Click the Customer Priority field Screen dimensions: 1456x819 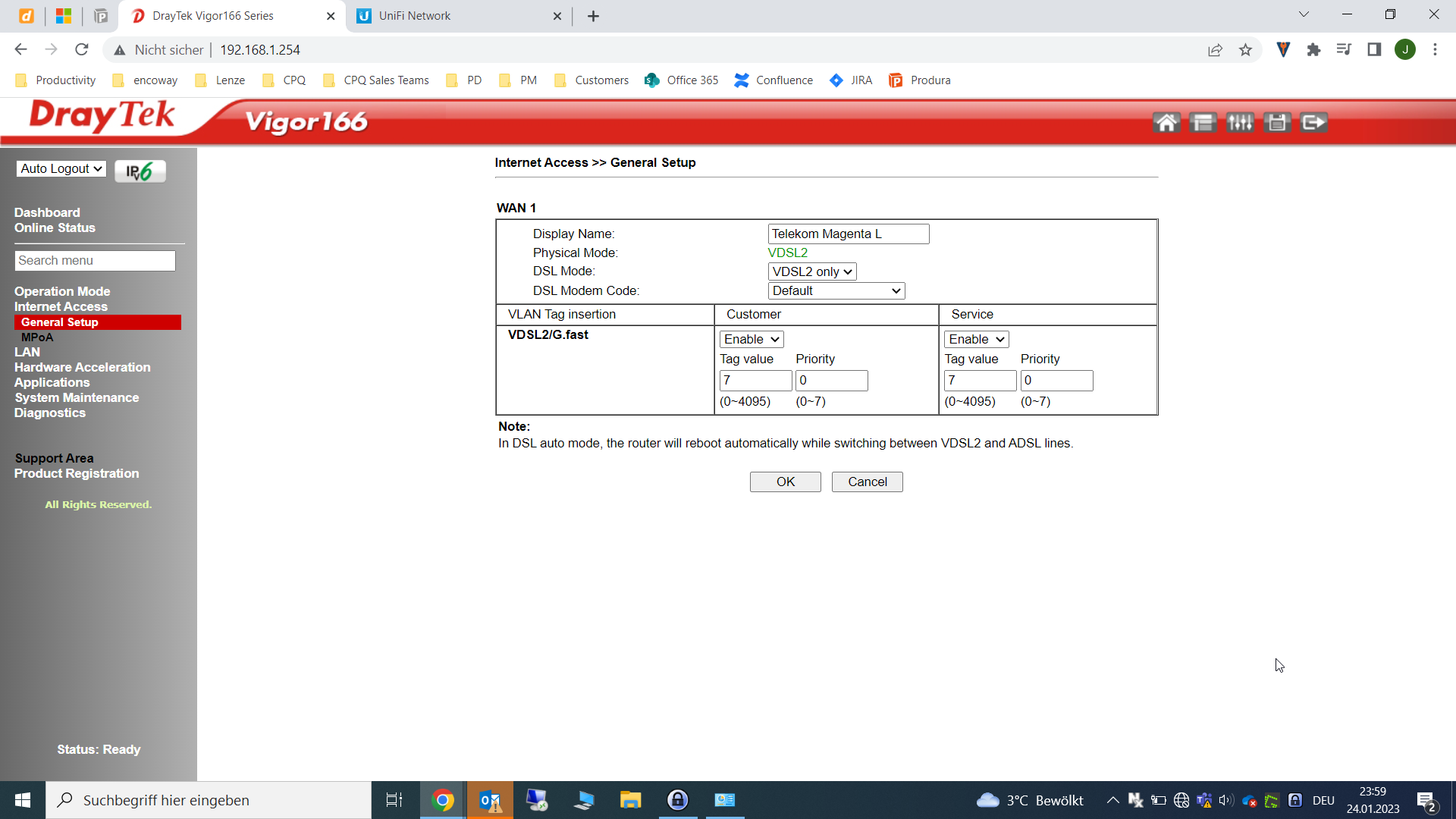[832, 381]
